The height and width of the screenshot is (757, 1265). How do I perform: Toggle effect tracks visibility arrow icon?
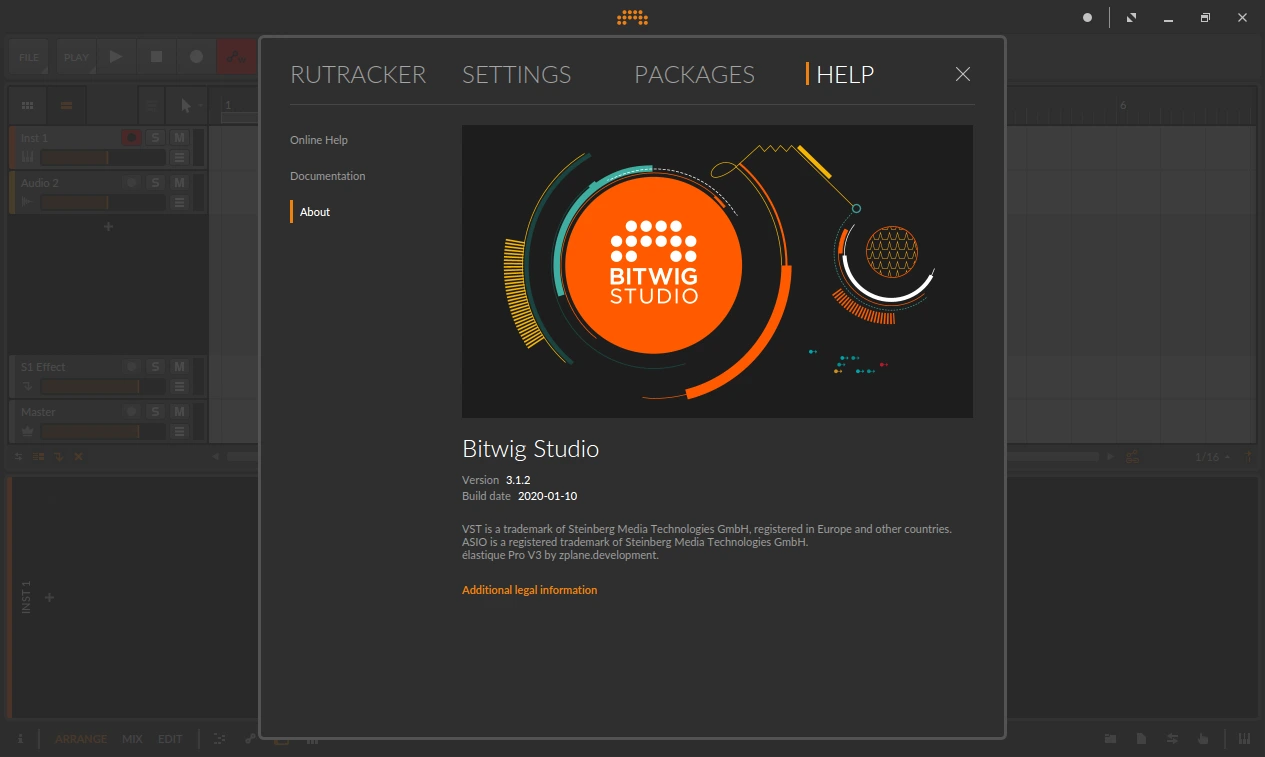coord(58,456)
